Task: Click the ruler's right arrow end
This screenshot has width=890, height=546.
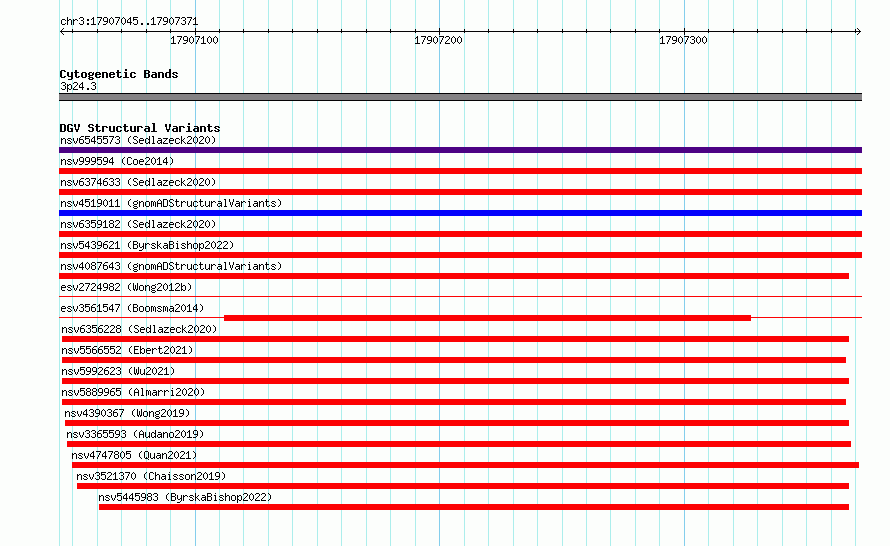Action: (x=858, y=31)
